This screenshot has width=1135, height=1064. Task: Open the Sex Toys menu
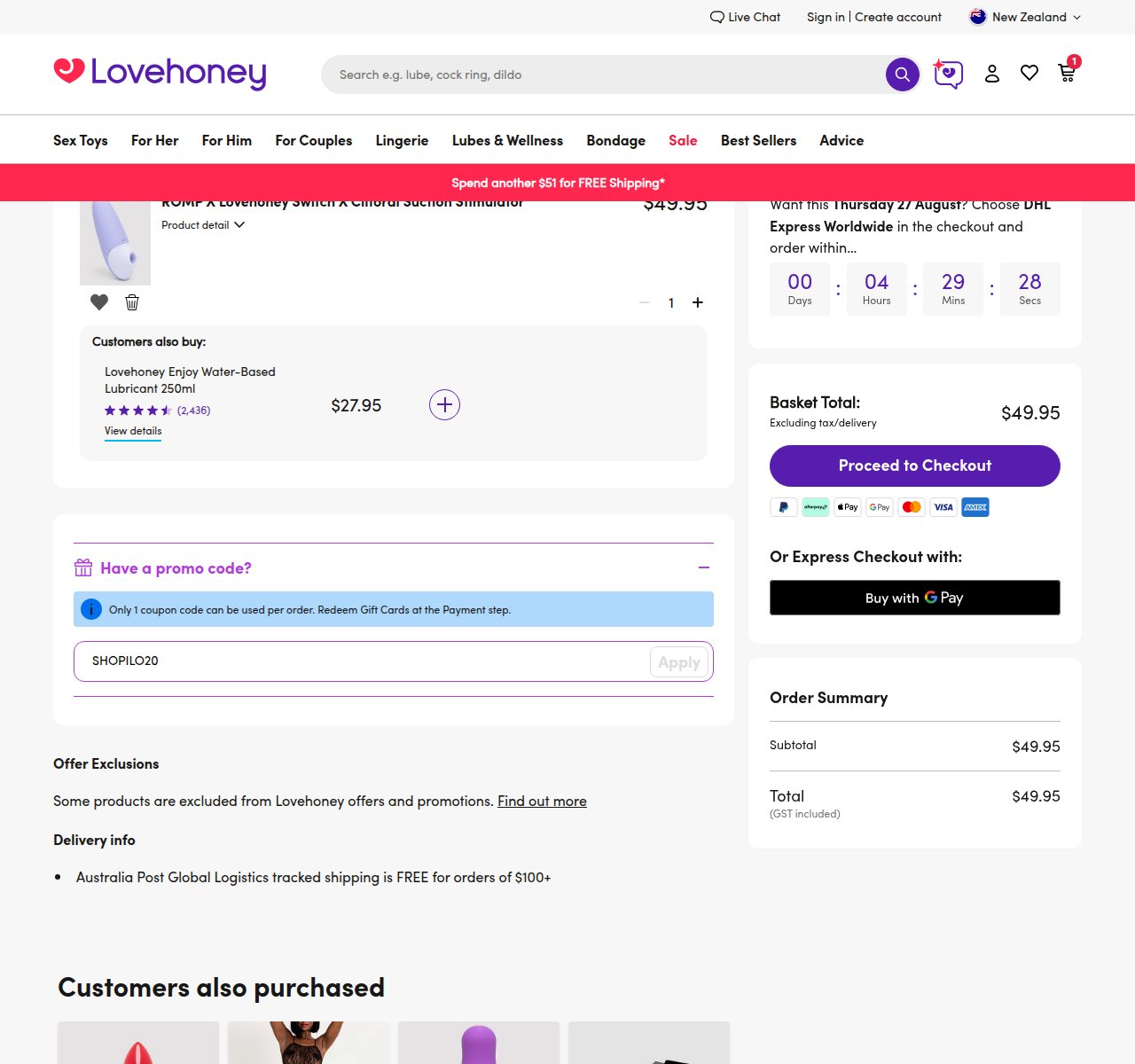(x=81, y=140)
